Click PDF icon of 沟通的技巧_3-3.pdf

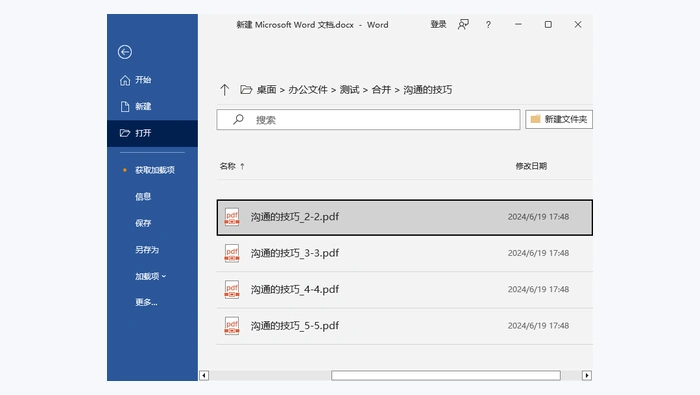232,253
